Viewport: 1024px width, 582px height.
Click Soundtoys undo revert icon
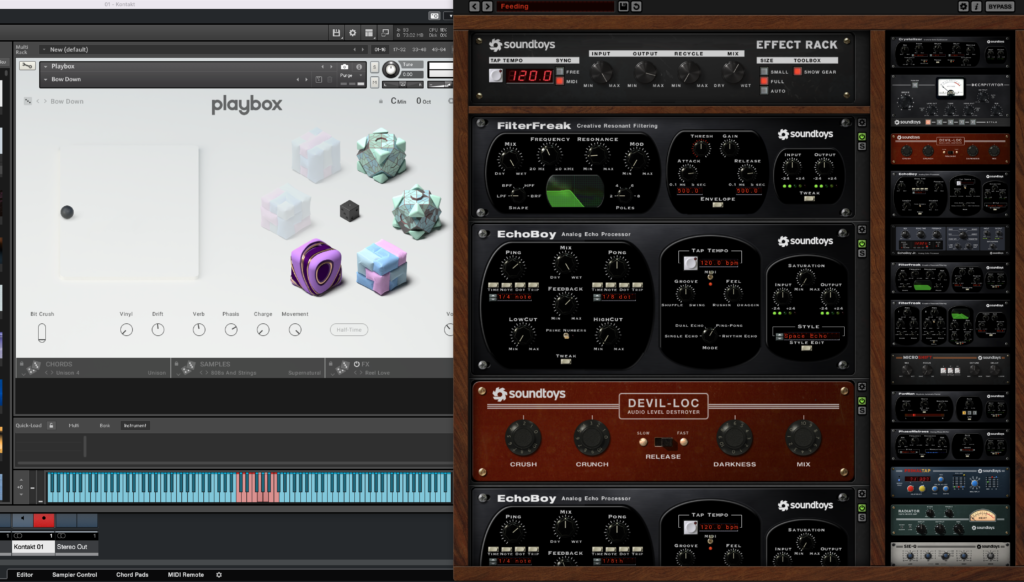tap(636, 7)
